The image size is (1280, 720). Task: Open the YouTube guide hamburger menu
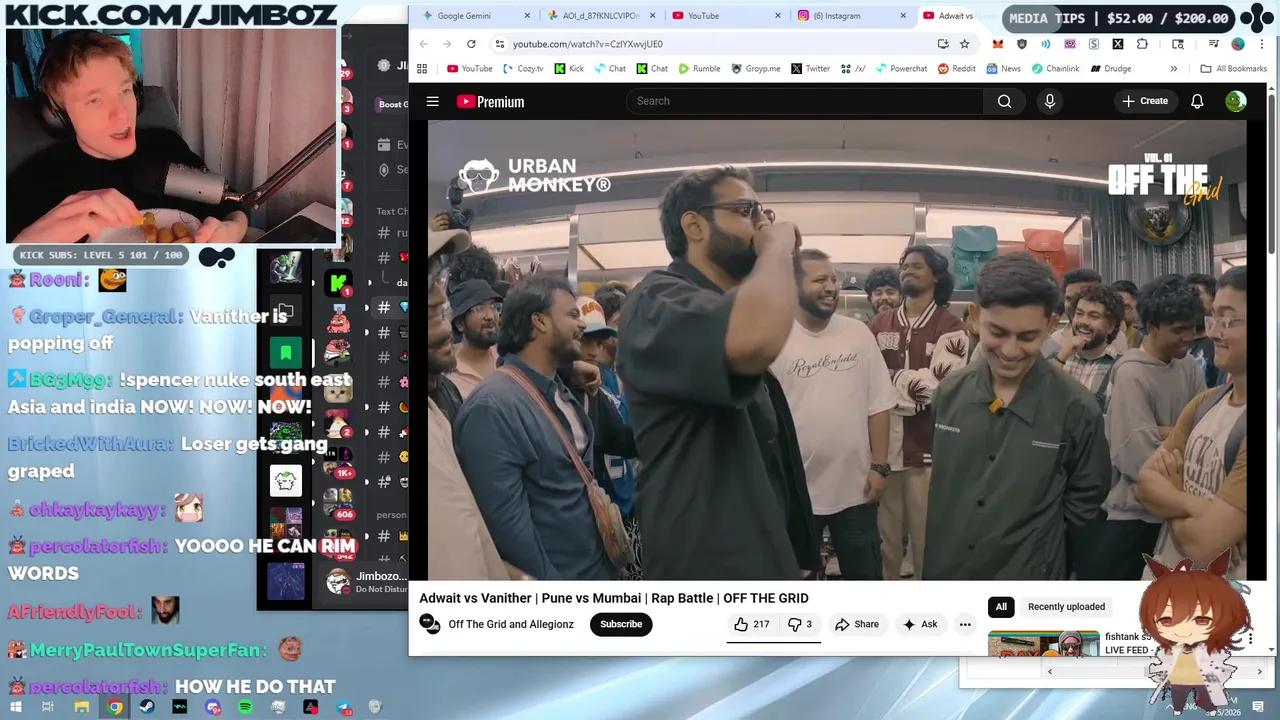tap(432, 101)
